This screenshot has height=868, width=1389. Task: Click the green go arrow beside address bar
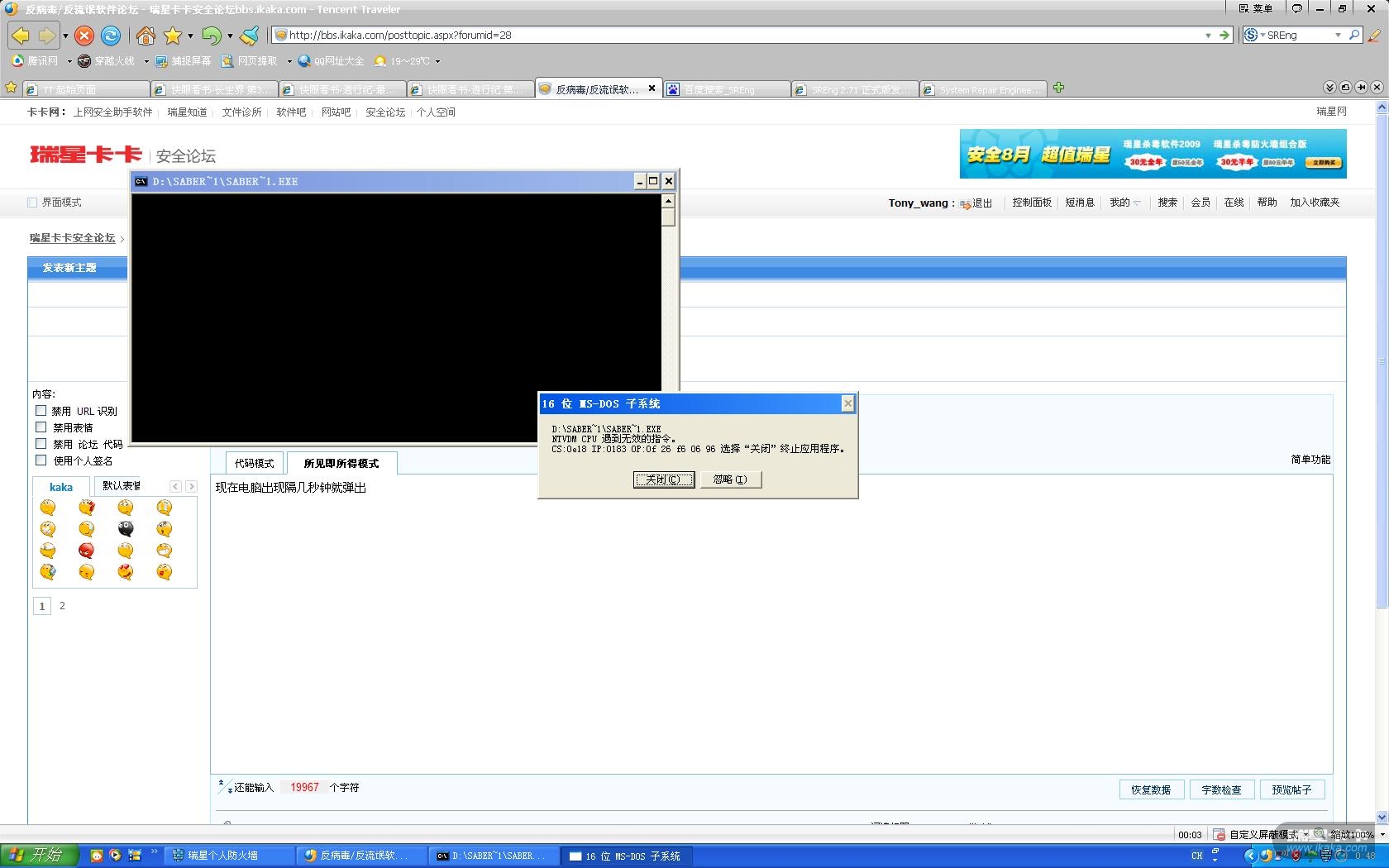[1225, 36]
